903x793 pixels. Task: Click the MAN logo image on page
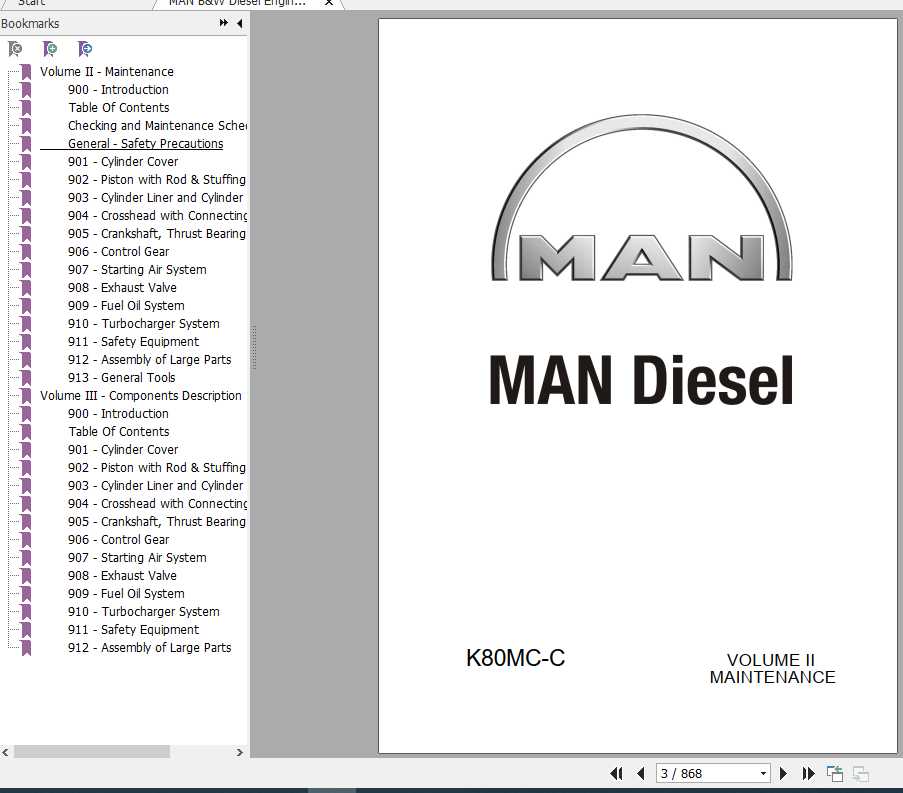[642, 198]
